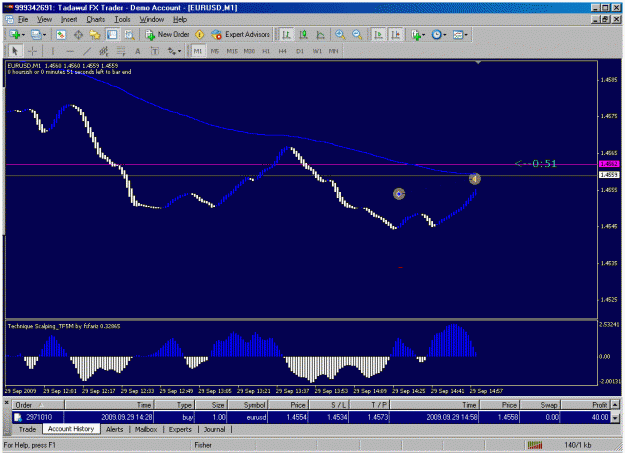
Task: Open the Strategy Tester magnifier icon
Action: click(x=129, y=35)
